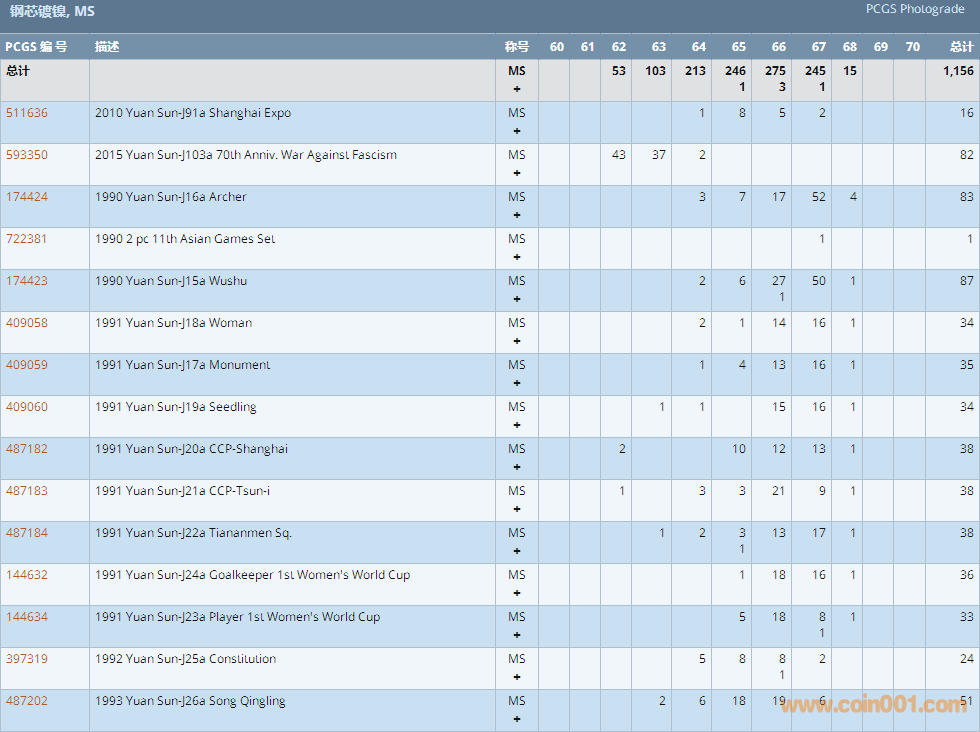Expand plus grades for 1991 Seedling row
Image resolution: width=980 pixels, height=732 pixels.
(516, 425)
